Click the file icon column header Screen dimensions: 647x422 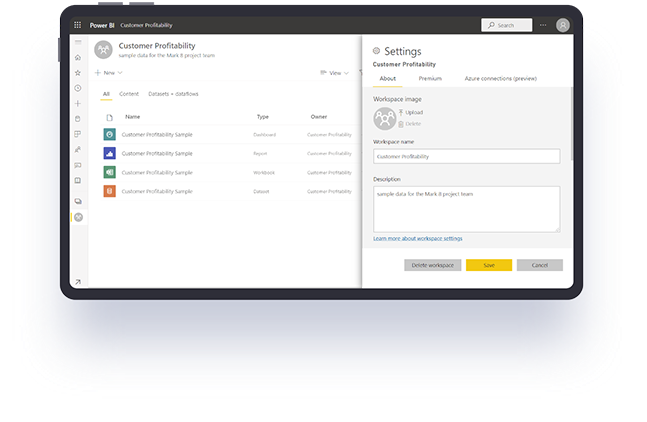pos(109,118)
